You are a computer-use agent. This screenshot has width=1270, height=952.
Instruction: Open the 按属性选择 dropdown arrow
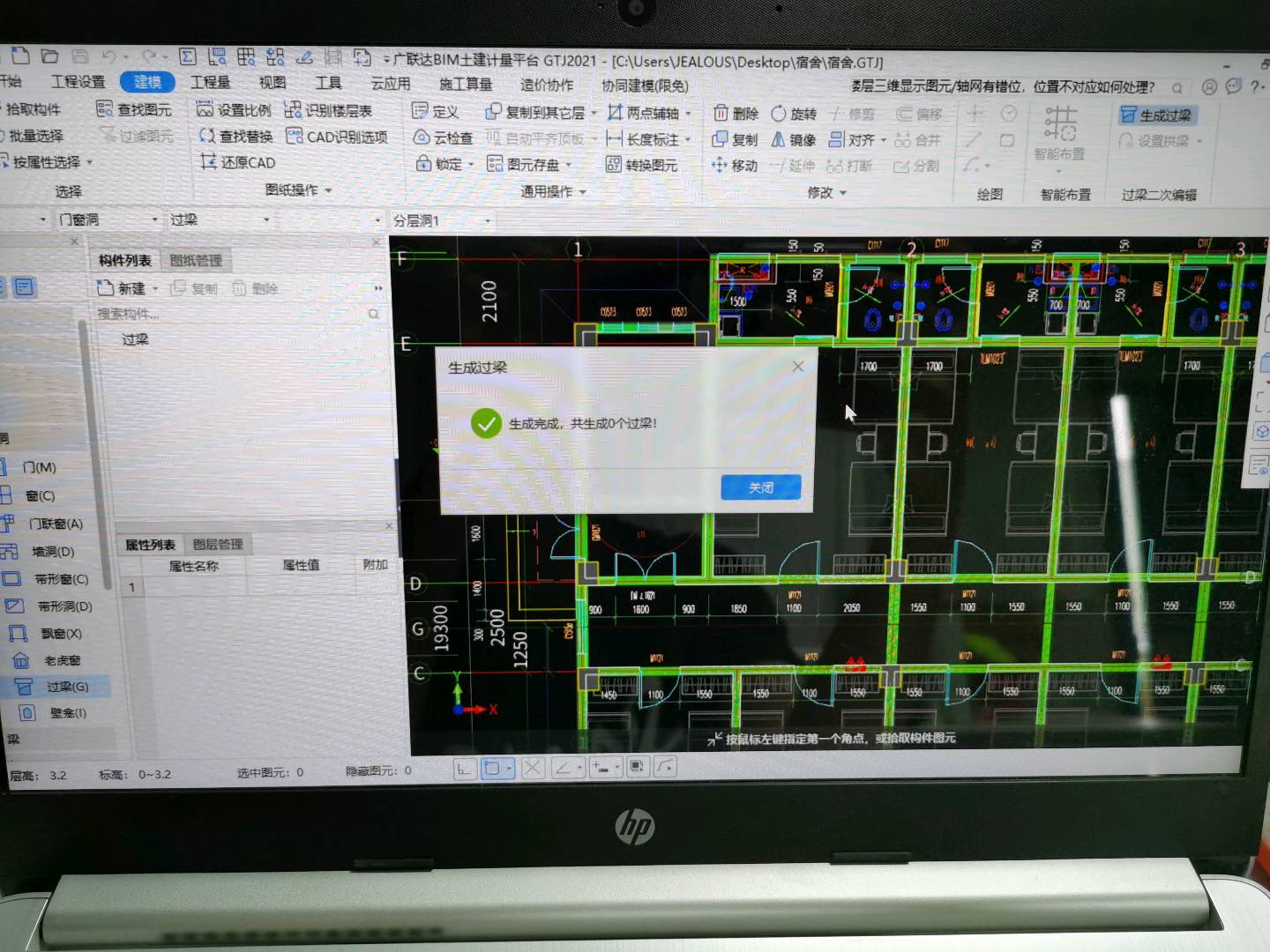pos(89,163)
